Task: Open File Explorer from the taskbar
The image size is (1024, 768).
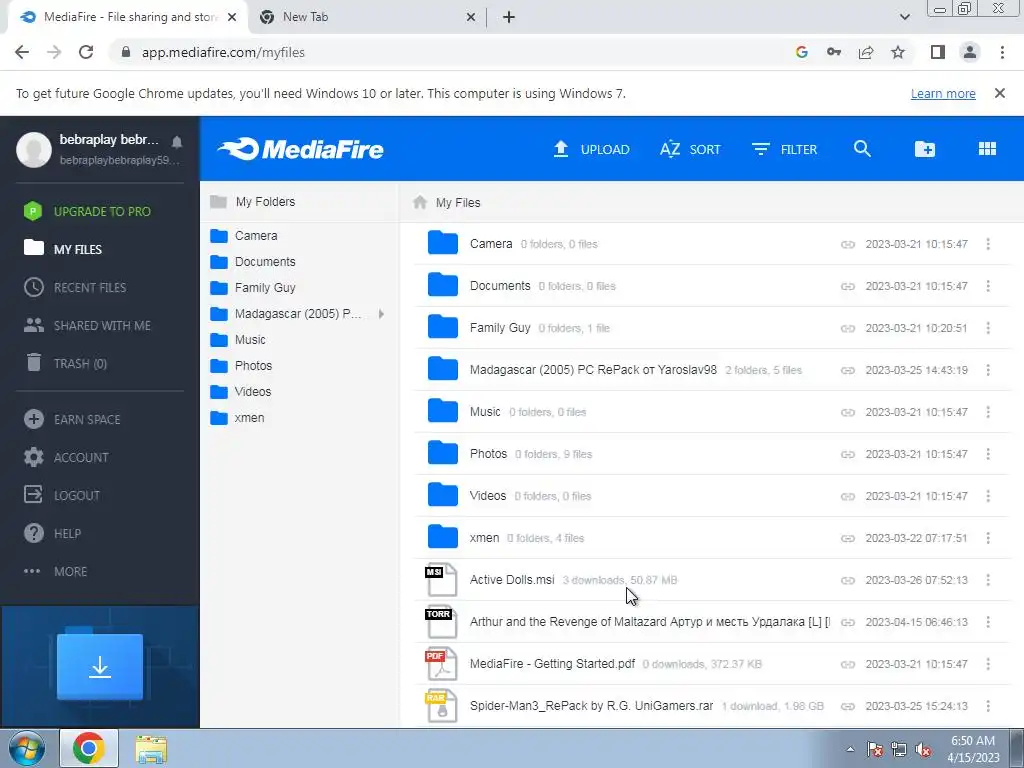Action: tap(151, 748)
